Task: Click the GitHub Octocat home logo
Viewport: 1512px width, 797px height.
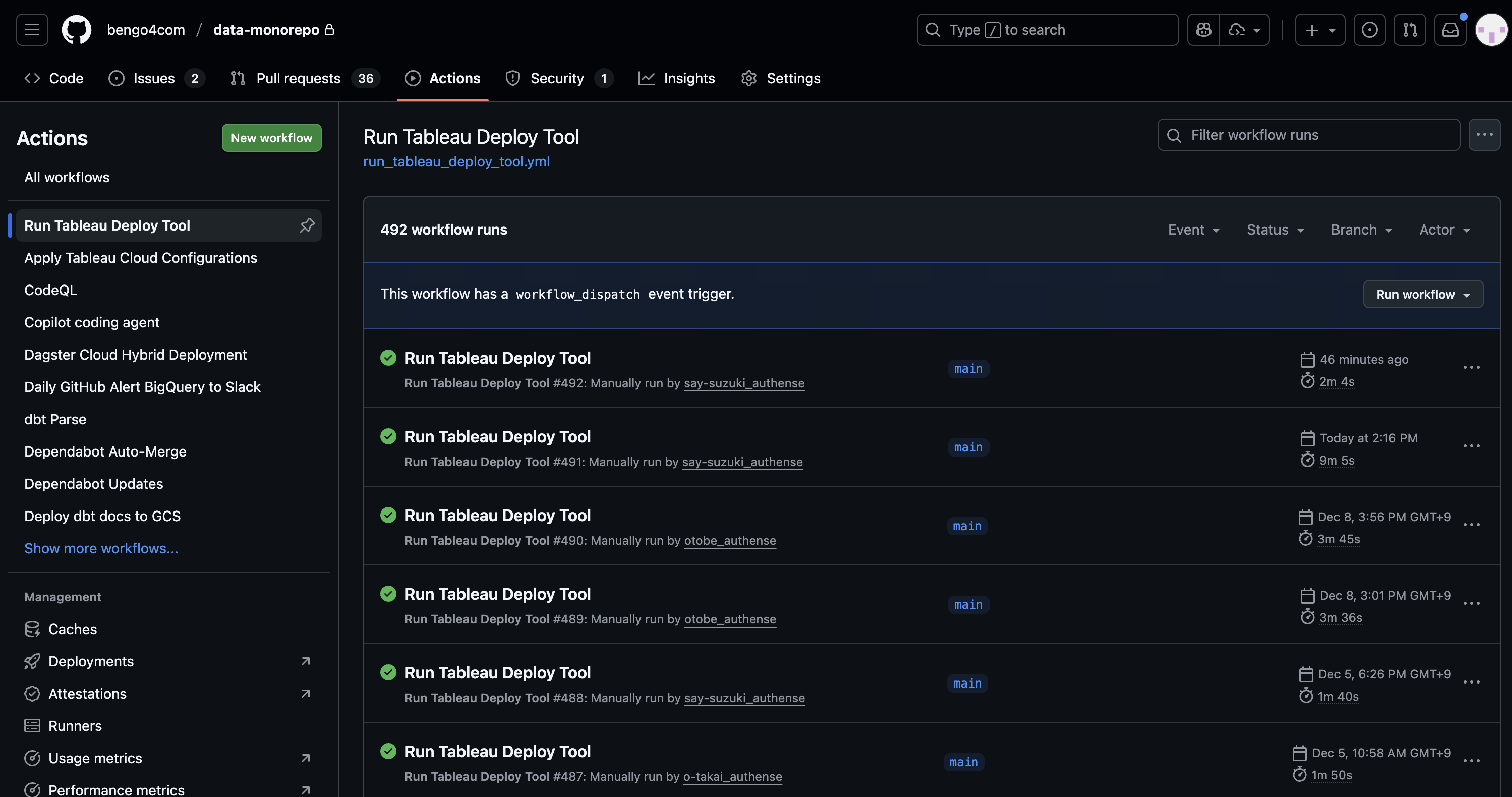Action: pos(76,30)
